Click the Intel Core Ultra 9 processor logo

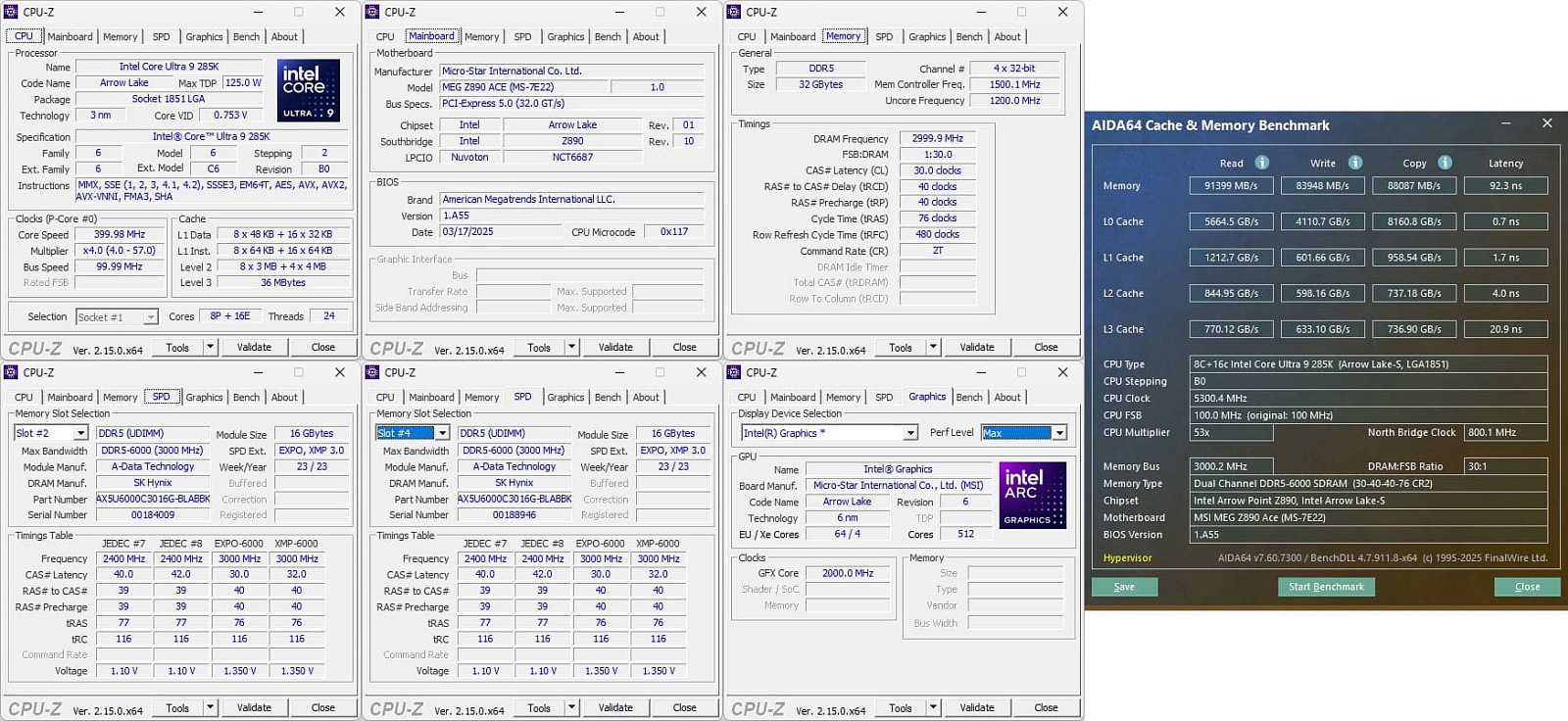[x=309, y=90]
